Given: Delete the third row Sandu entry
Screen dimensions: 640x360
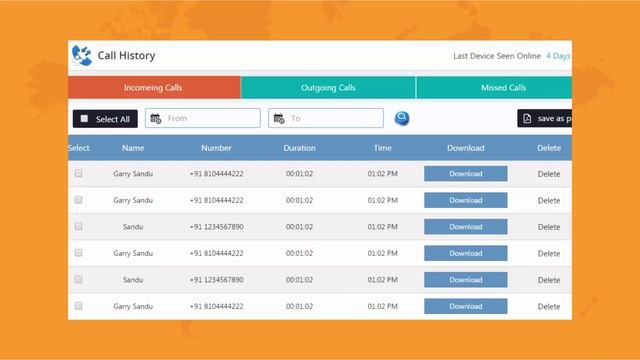Looking at the screenshot, I should click(x=549, y=227).
